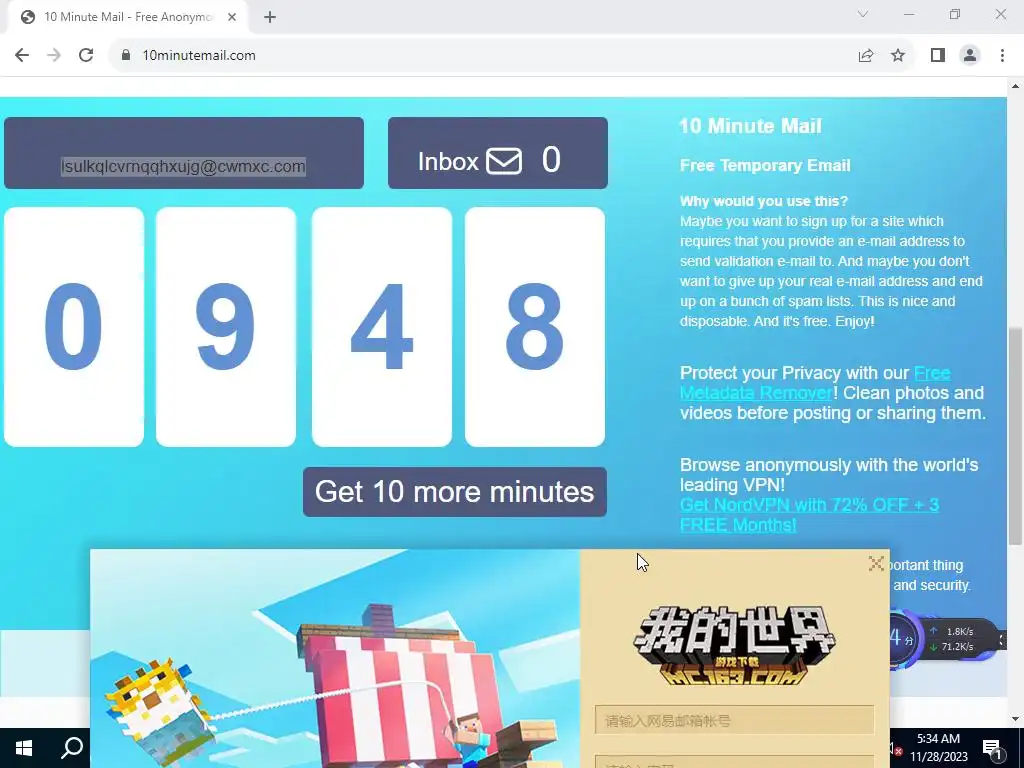
Task: Click the leading 0 timer card
Action: [74, 327]
